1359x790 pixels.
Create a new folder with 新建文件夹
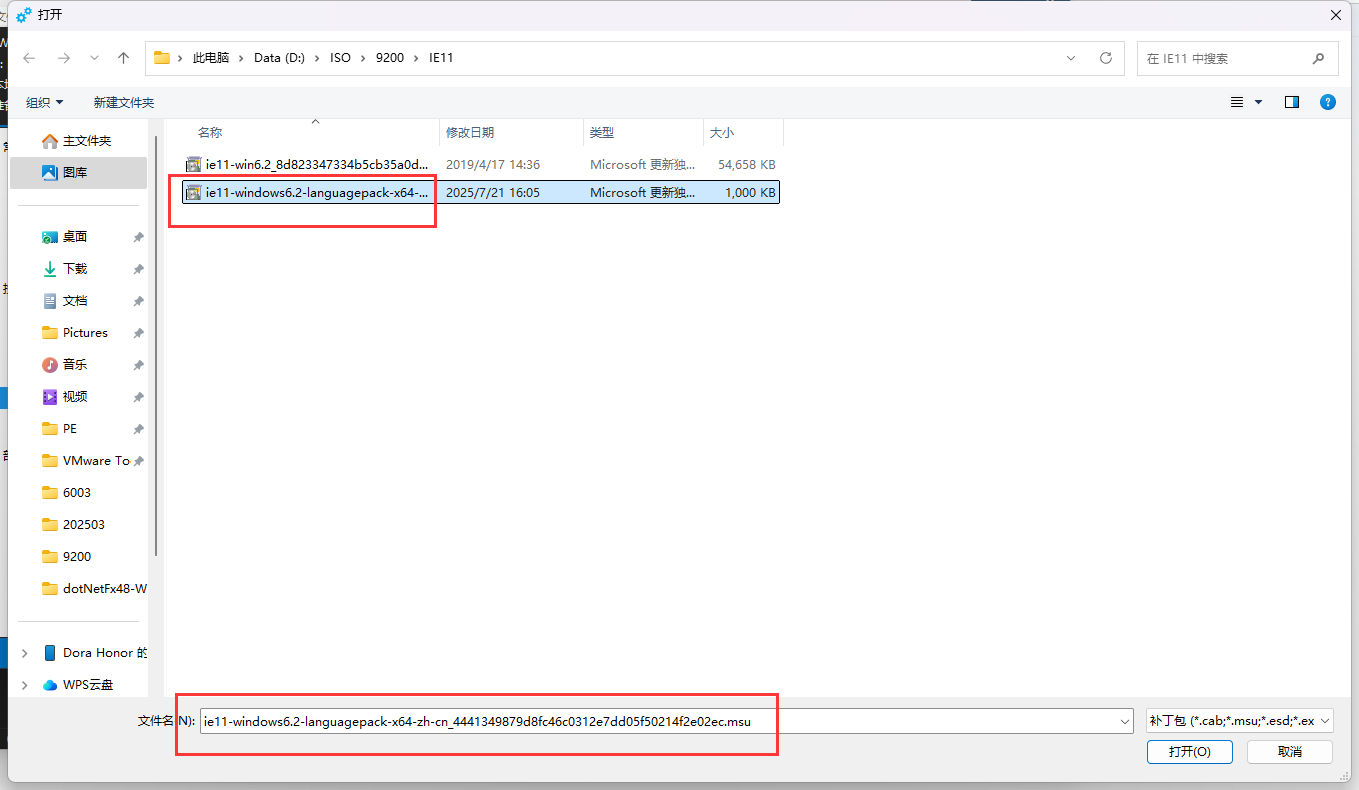click(124, 102)
